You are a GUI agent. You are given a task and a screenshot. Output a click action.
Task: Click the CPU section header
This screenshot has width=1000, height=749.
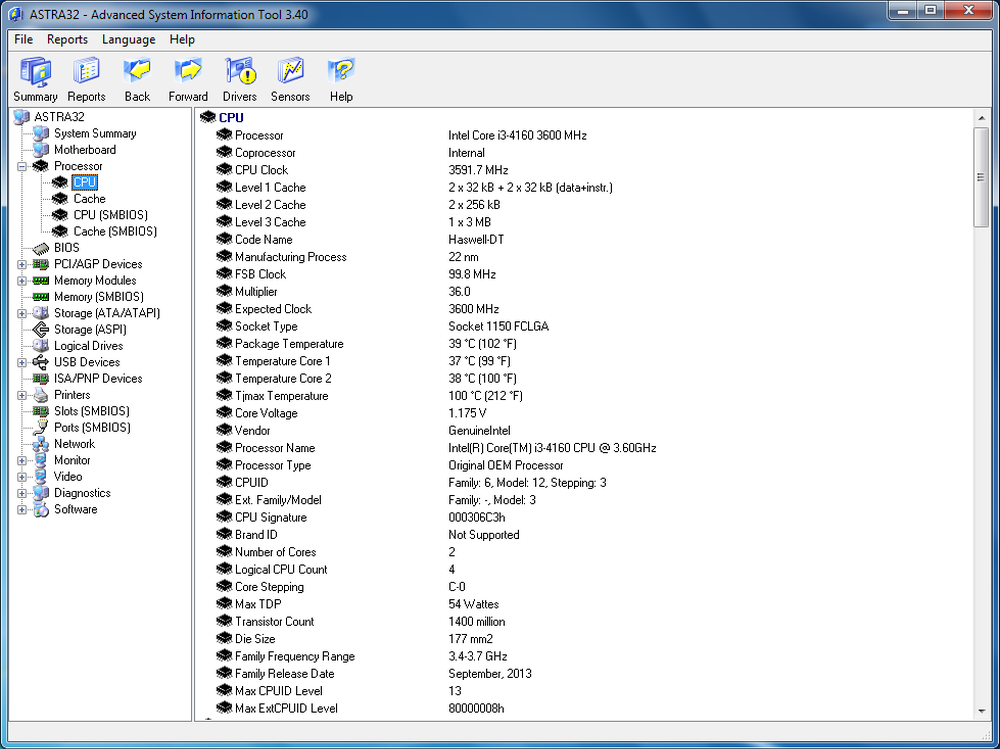click(231, 117)
